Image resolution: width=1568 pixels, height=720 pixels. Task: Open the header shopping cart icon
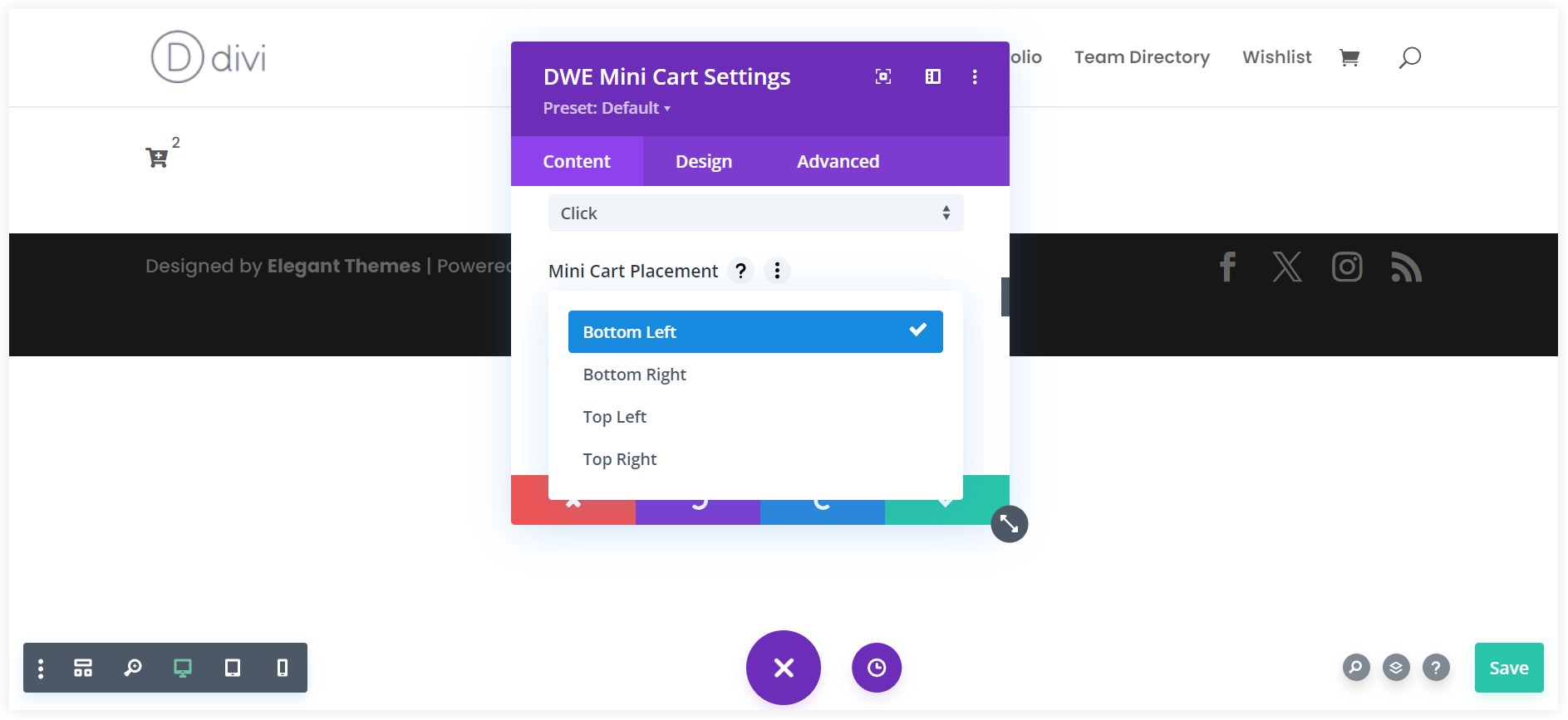point(1349,57)
